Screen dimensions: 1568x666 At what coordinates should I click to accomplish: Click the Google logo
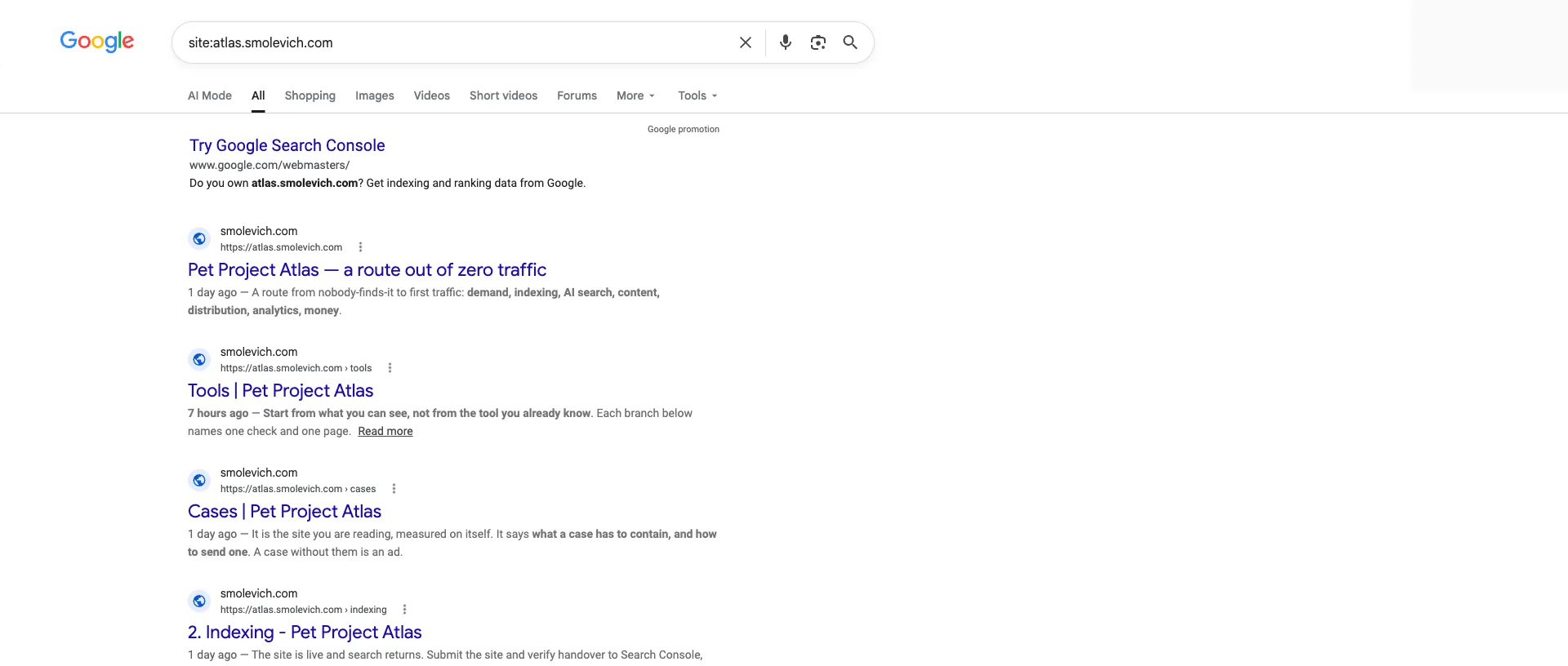pyautogui.click(x=97, y=41)
